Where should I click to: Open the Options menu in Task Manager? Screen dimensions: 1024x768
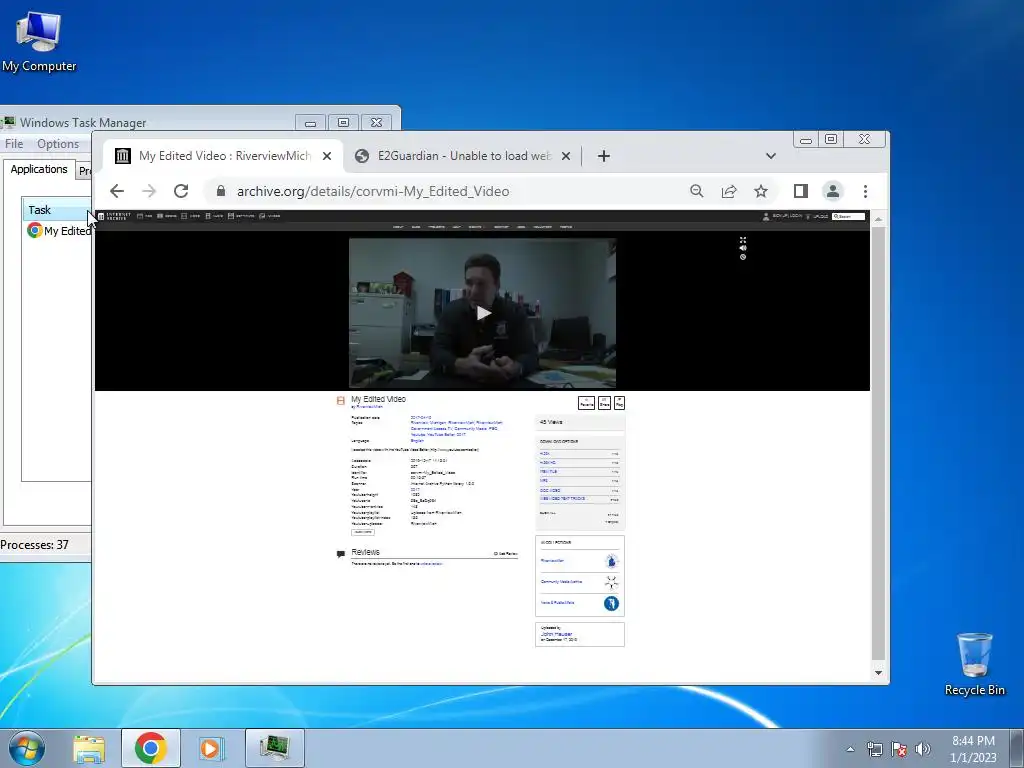[57, 144]
